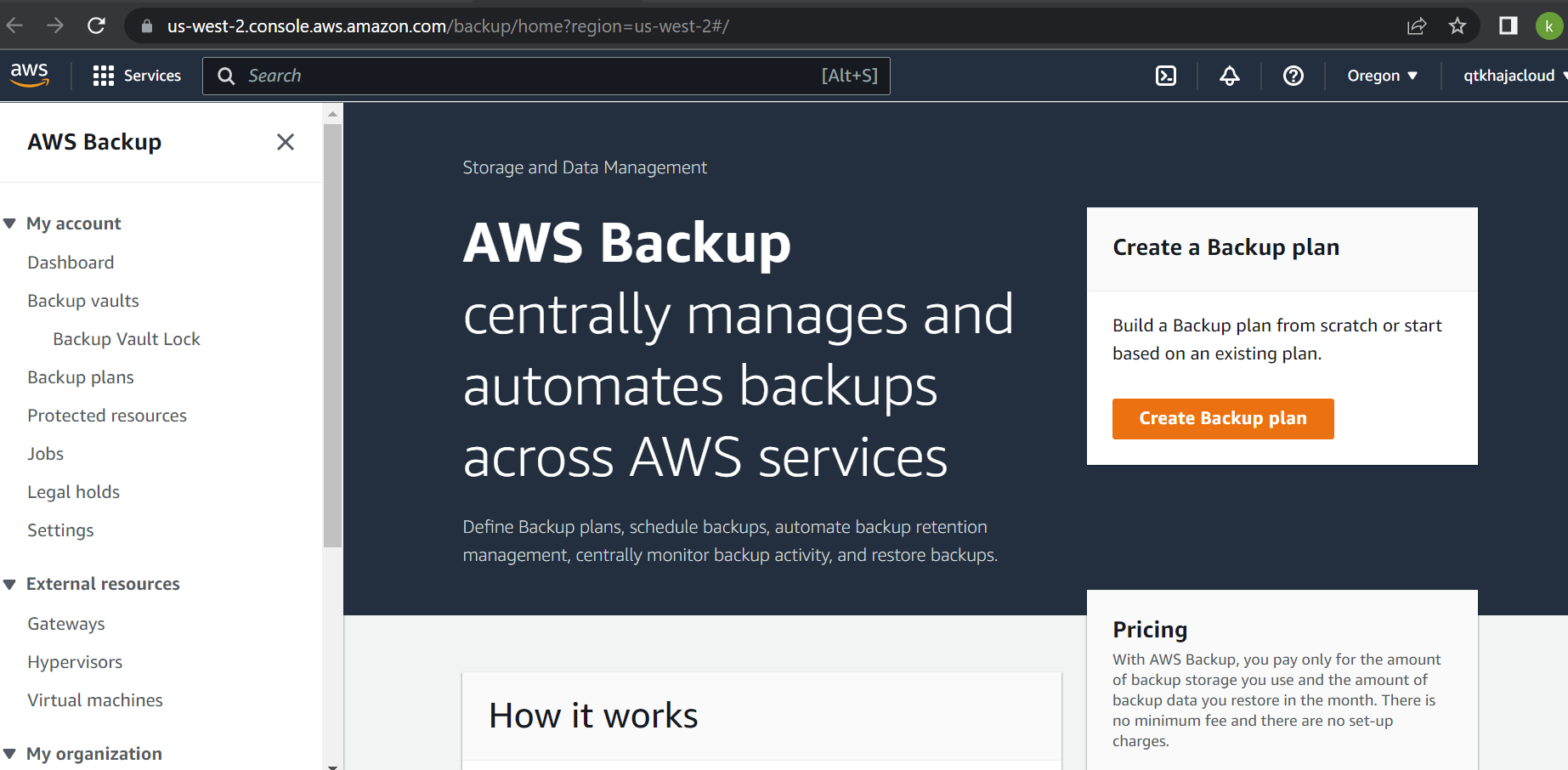Collapse the My account section
1568x770 pixels.
coord(10,224)
